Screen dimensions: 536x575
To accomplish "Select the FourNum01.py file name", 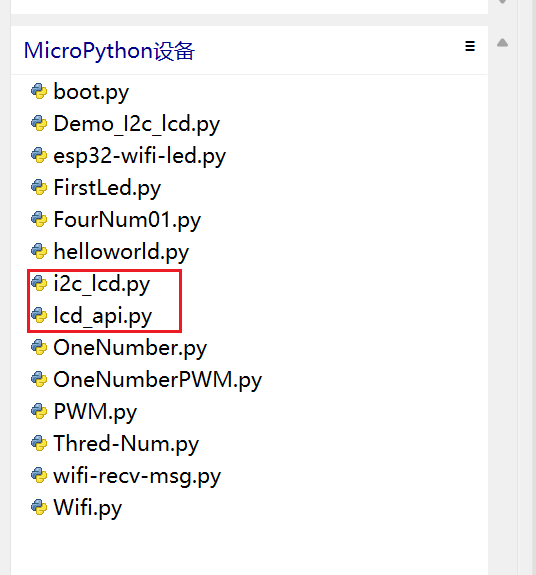I will pos(127,220).
